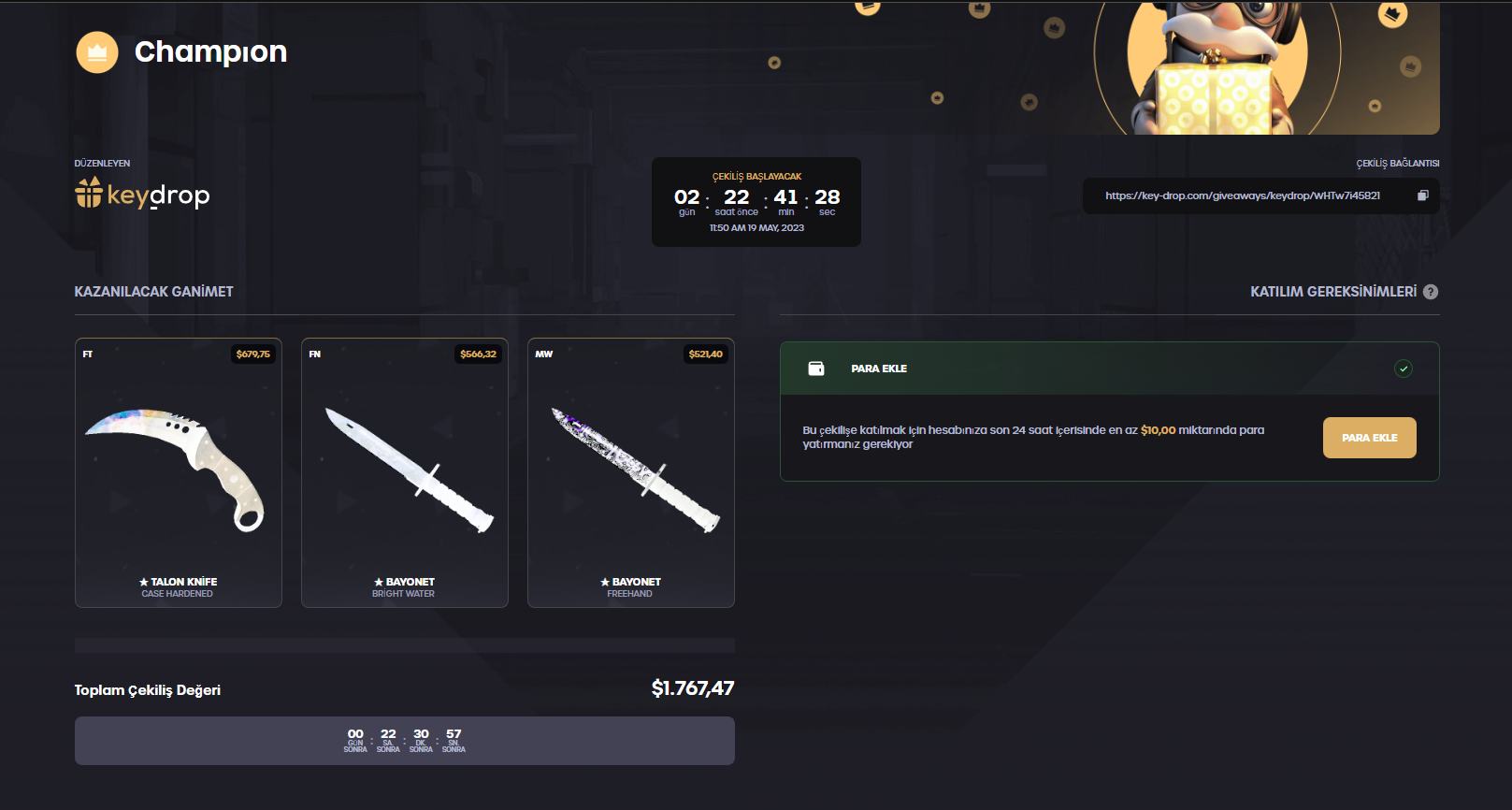Click the Champion crown icon
This screenshot has height=810, width=1512.
[97, 52]
